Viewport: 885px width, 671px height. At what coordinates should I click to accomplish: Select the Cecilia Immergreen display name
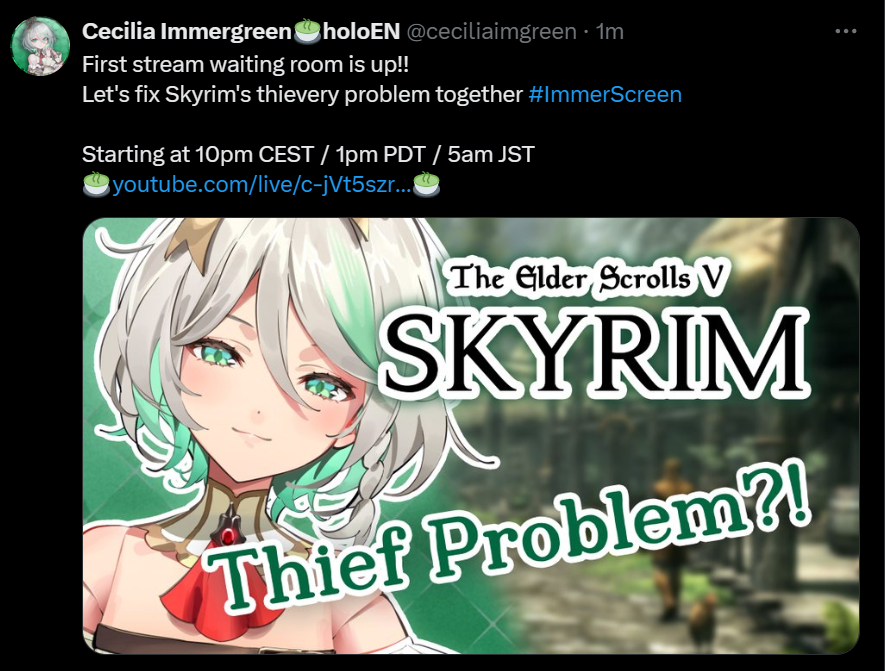pyautogui.click(x=187, y=32)
